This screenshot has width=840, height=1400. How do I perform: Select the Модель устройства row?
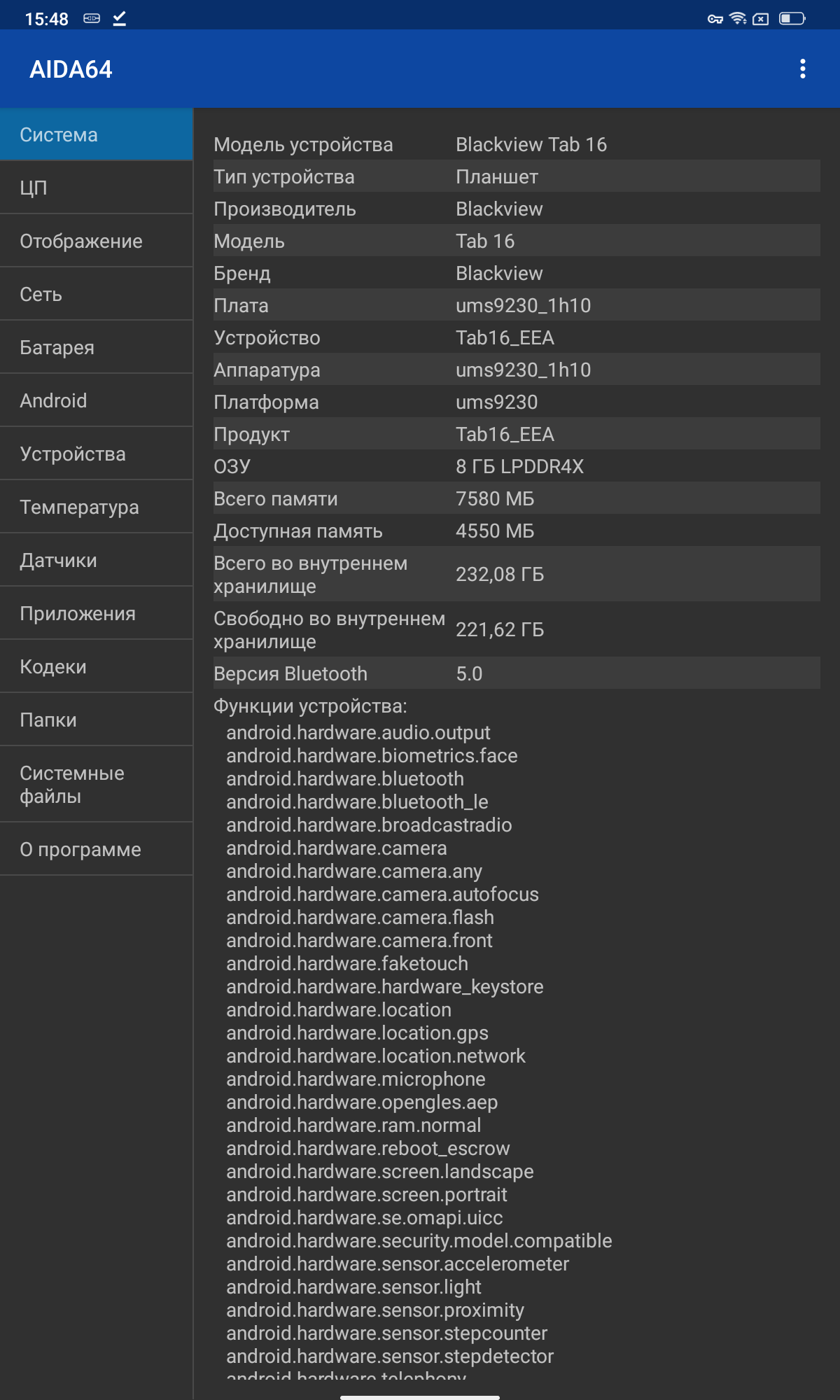[x=517, y=144]
